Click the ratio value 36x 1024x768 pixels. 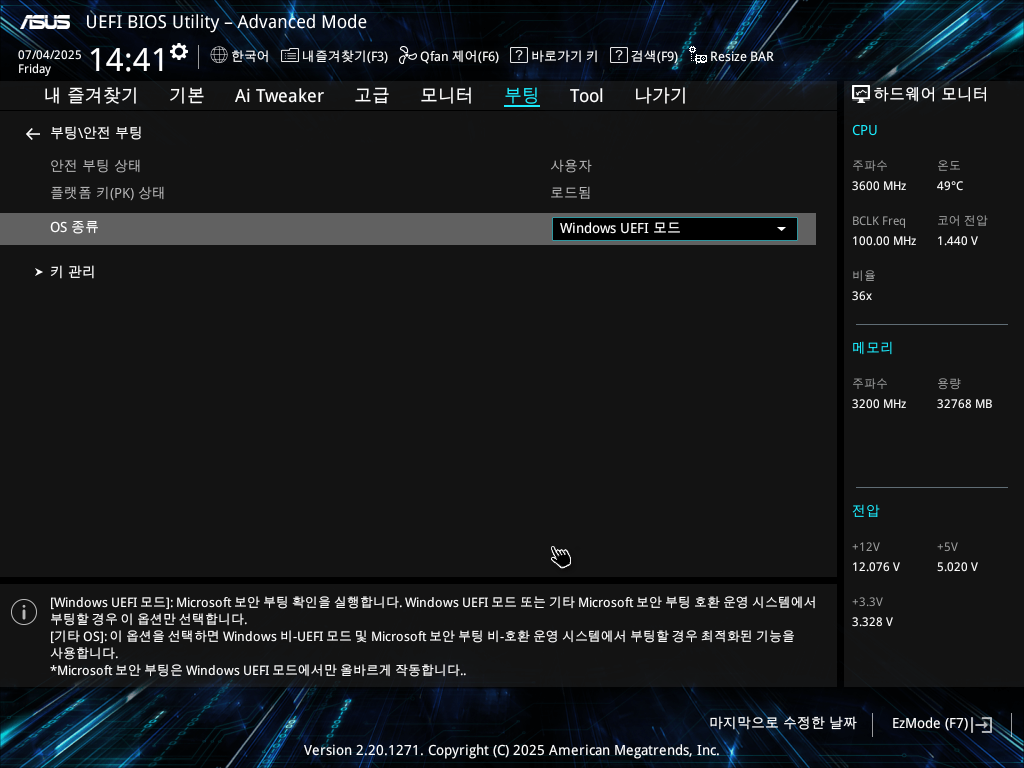point(861,296)
